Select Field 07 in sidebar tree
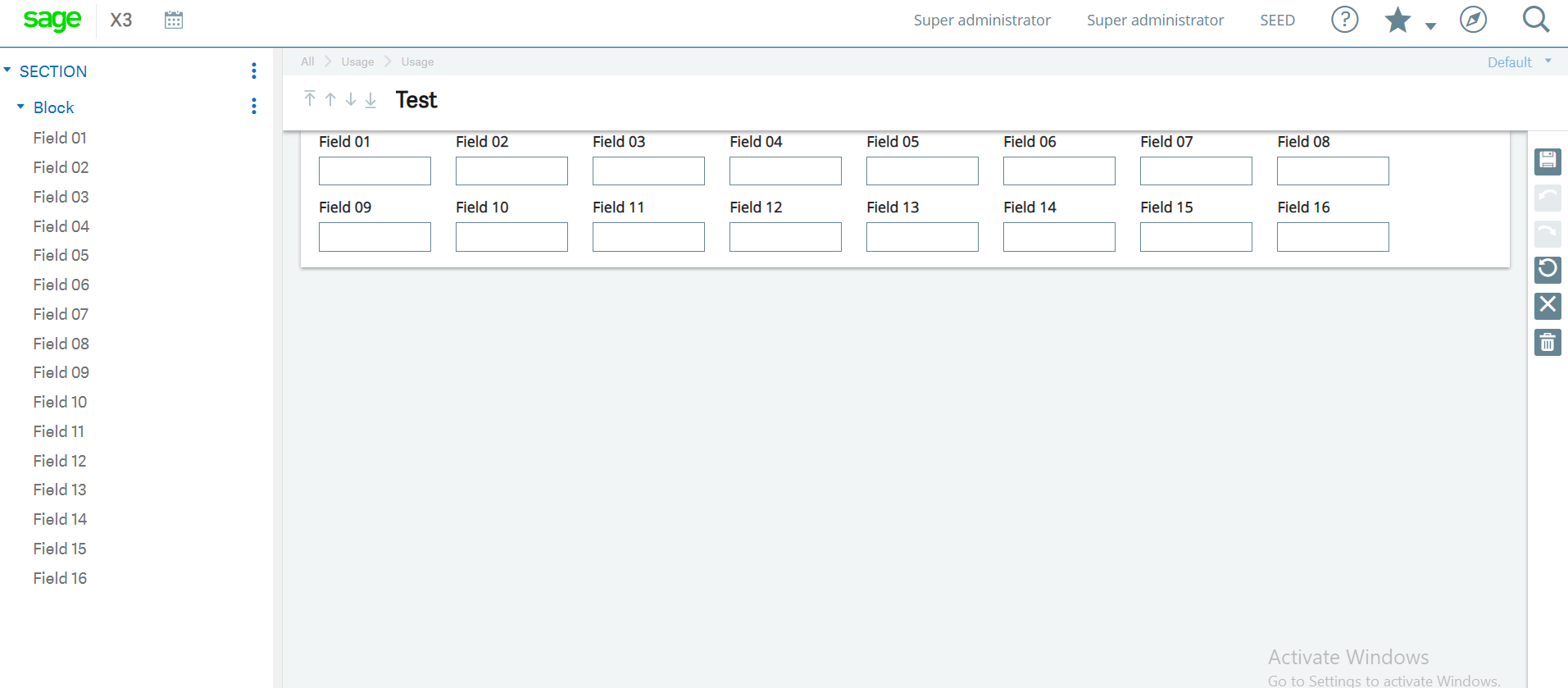 [61, 314]
